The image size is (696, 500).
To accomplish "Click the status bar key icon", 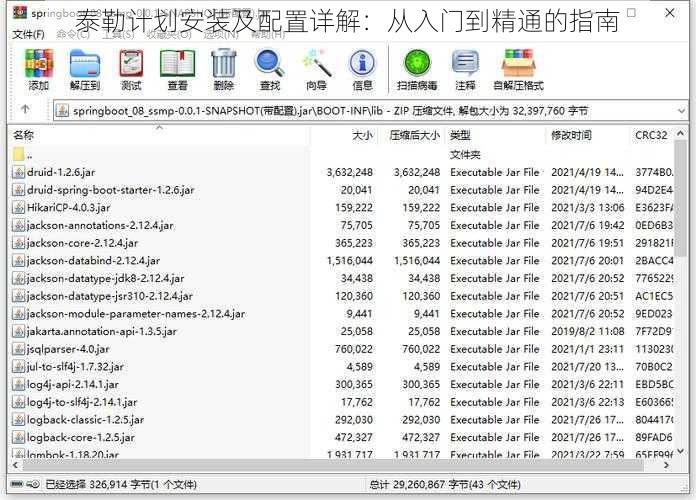I will [x=33, y=484].
